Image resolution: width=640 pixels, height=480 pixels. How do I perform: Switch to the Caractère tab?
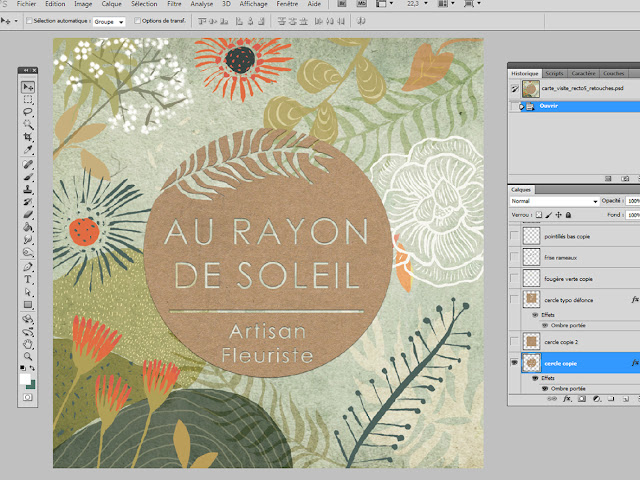click(x=583, y=73)
